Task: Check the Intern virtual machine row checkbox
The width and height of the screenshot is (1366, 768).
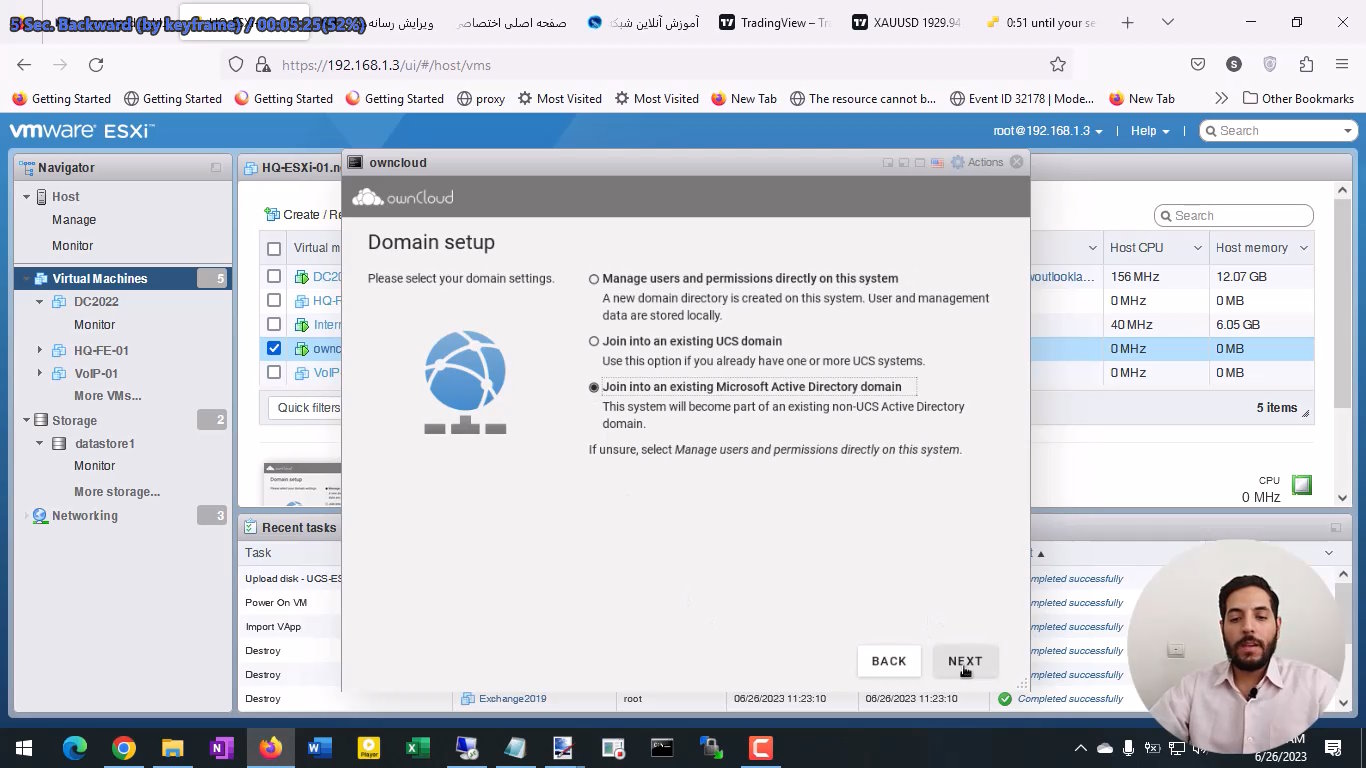Action: pos(274,324)
